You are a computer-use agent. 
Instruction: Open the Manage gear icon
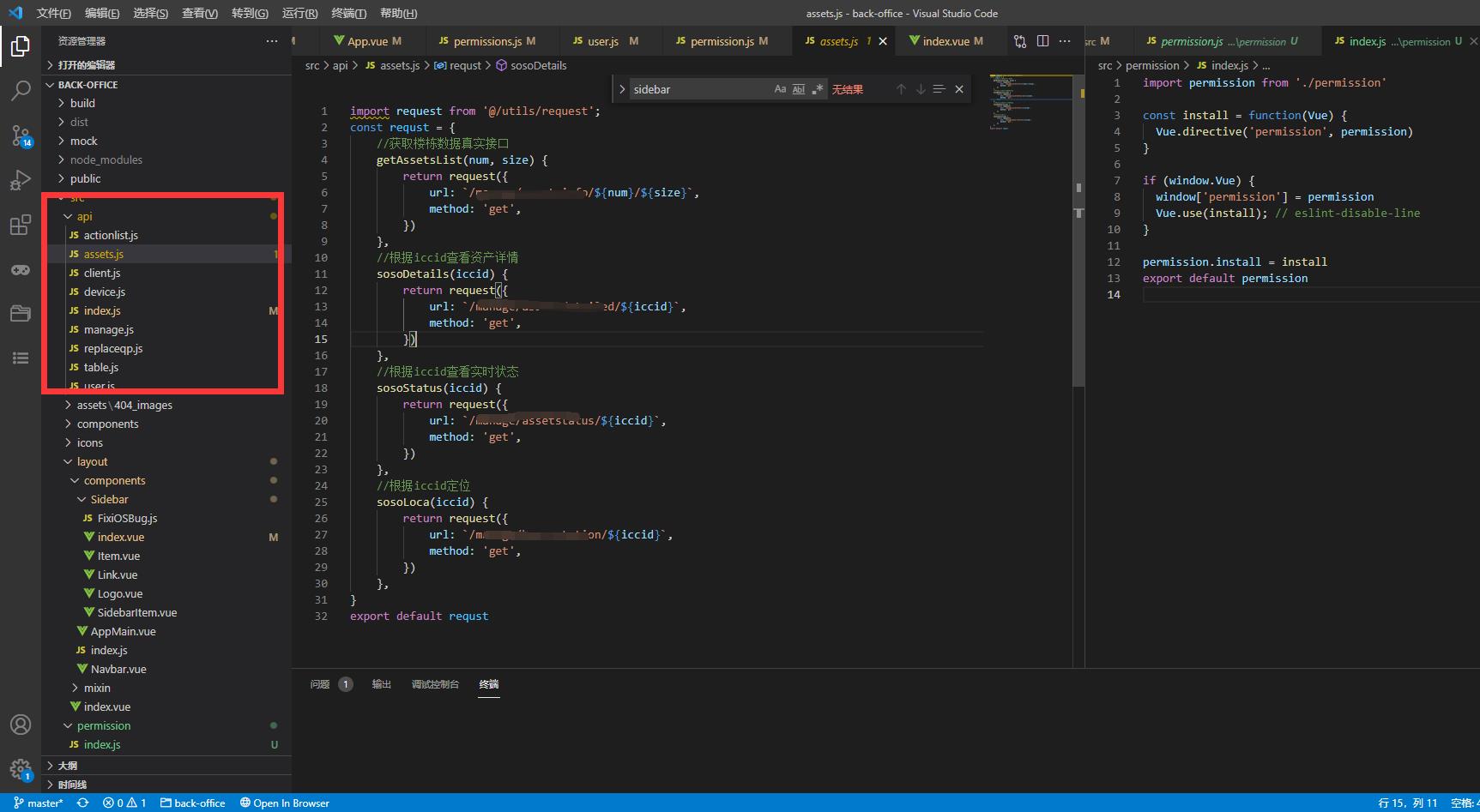(x=20, y=769)
